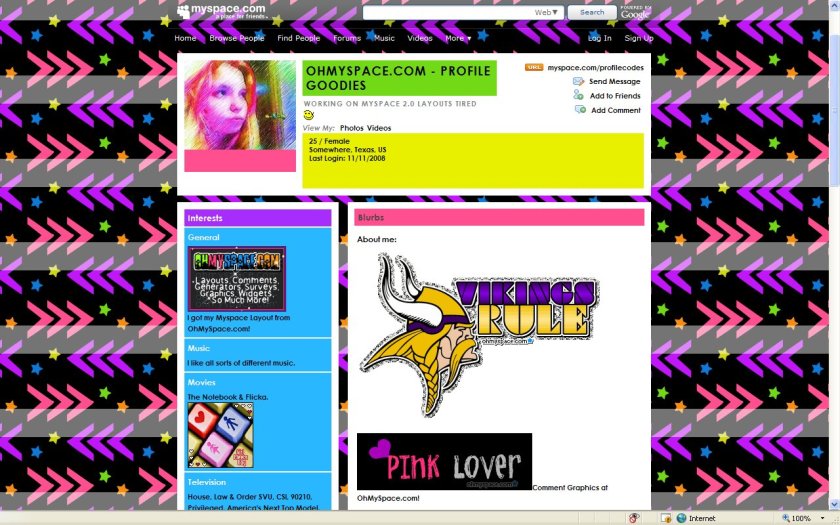
Task: Click the Send Message link
Action: coord(614,81)
